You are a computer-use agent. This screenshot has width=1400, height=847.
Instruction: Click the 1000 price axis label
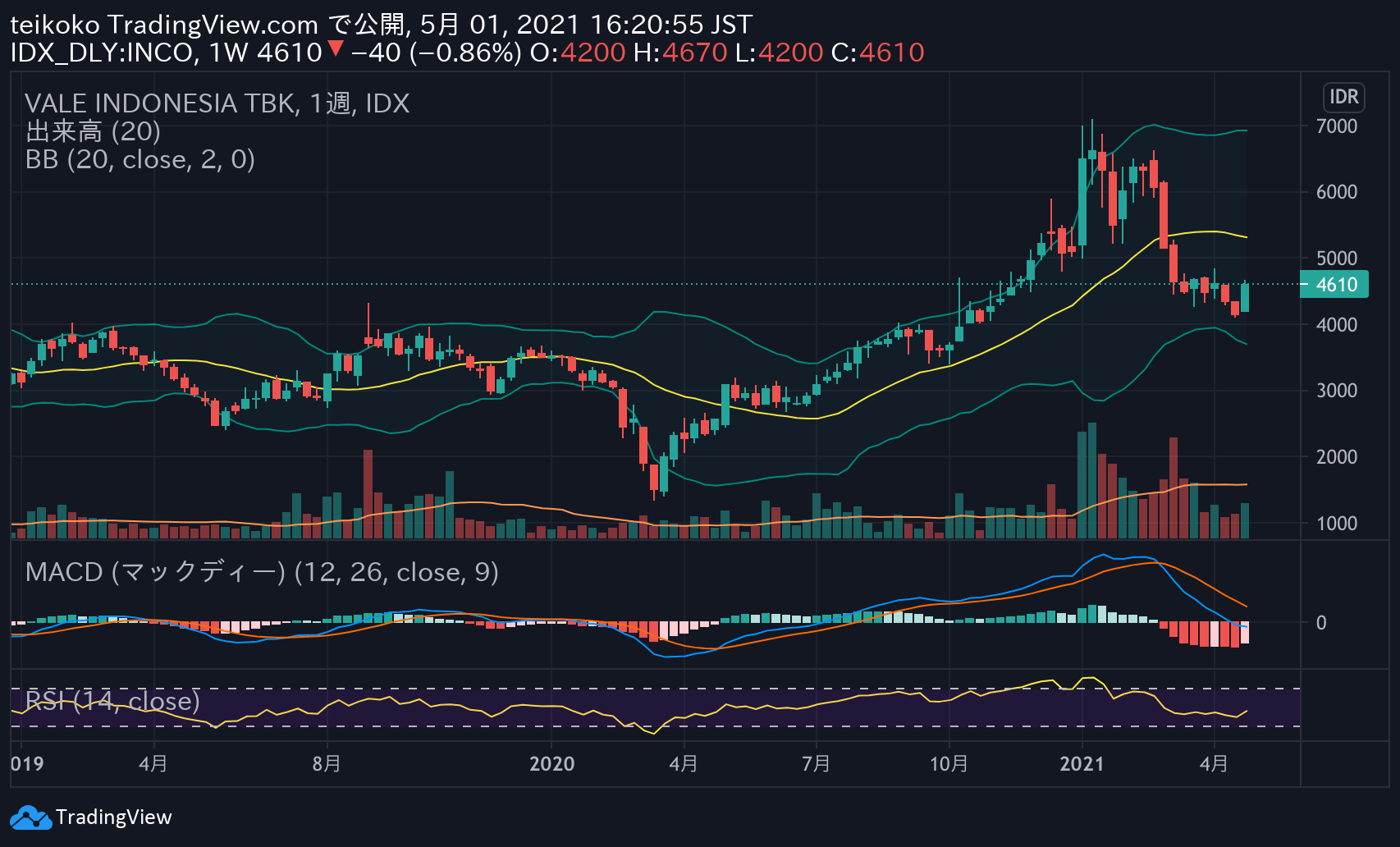coord(1337,524)
